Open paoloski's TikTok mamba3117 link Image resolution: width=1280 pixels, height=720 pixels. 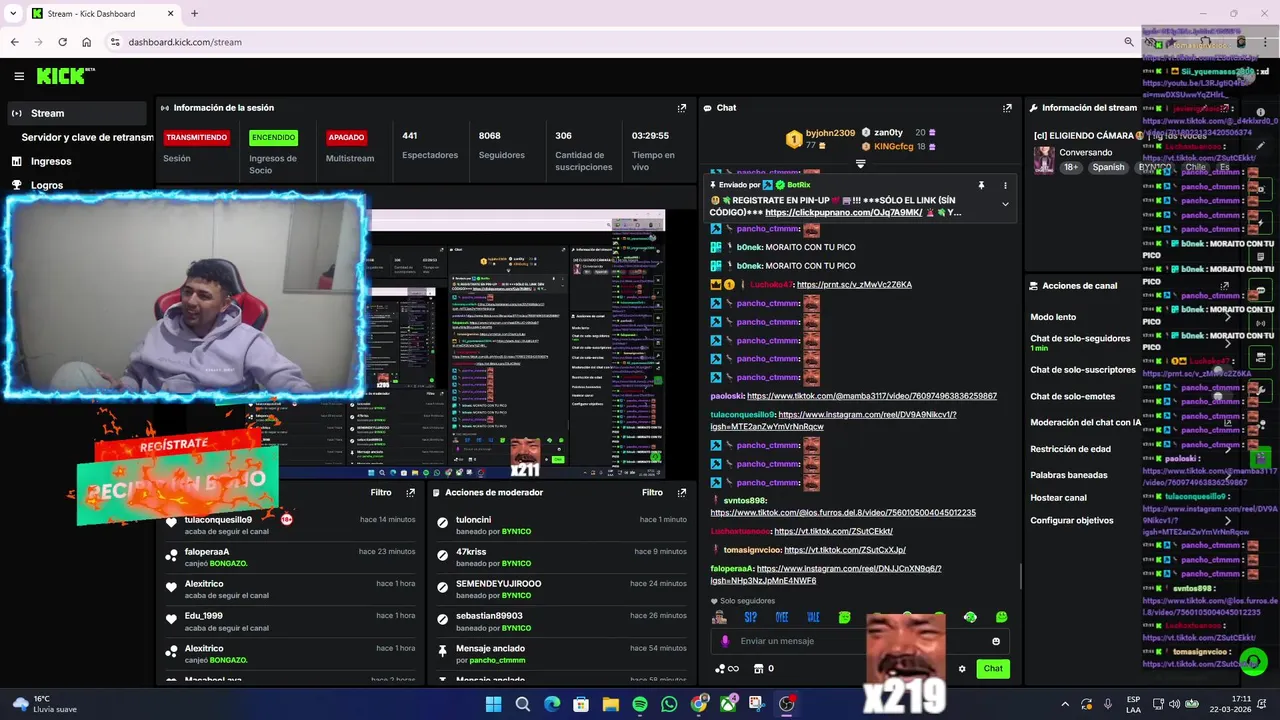pos(872,396)
